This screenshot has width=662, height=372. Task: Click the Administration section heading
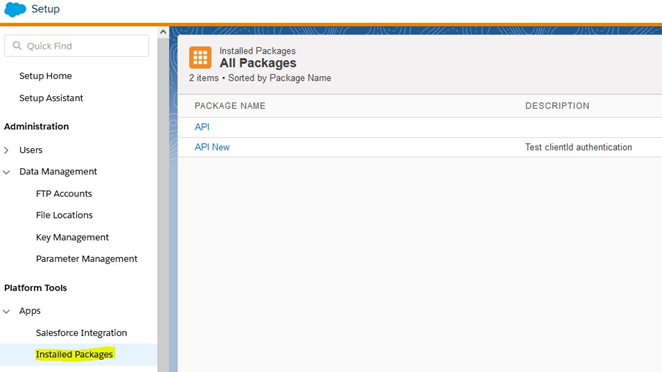click(36, 126)
